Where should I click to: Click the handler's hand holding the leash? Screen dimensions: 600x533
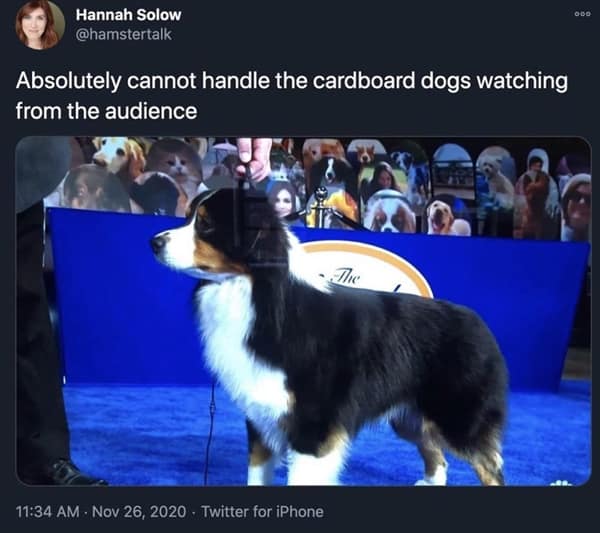pos(253,158)
